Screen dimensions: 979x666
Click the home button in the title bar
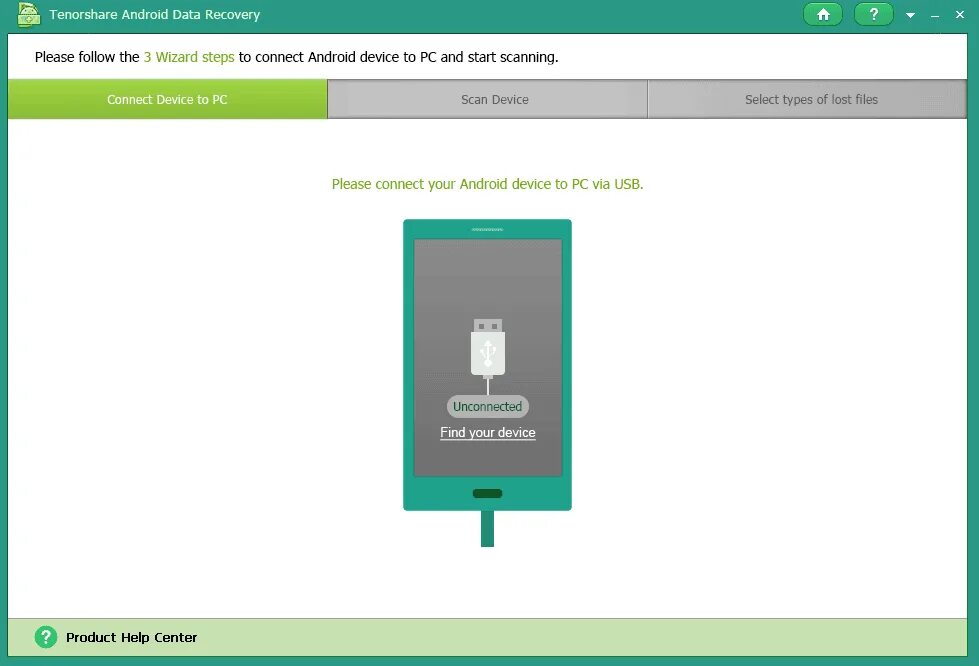[822, 14]
